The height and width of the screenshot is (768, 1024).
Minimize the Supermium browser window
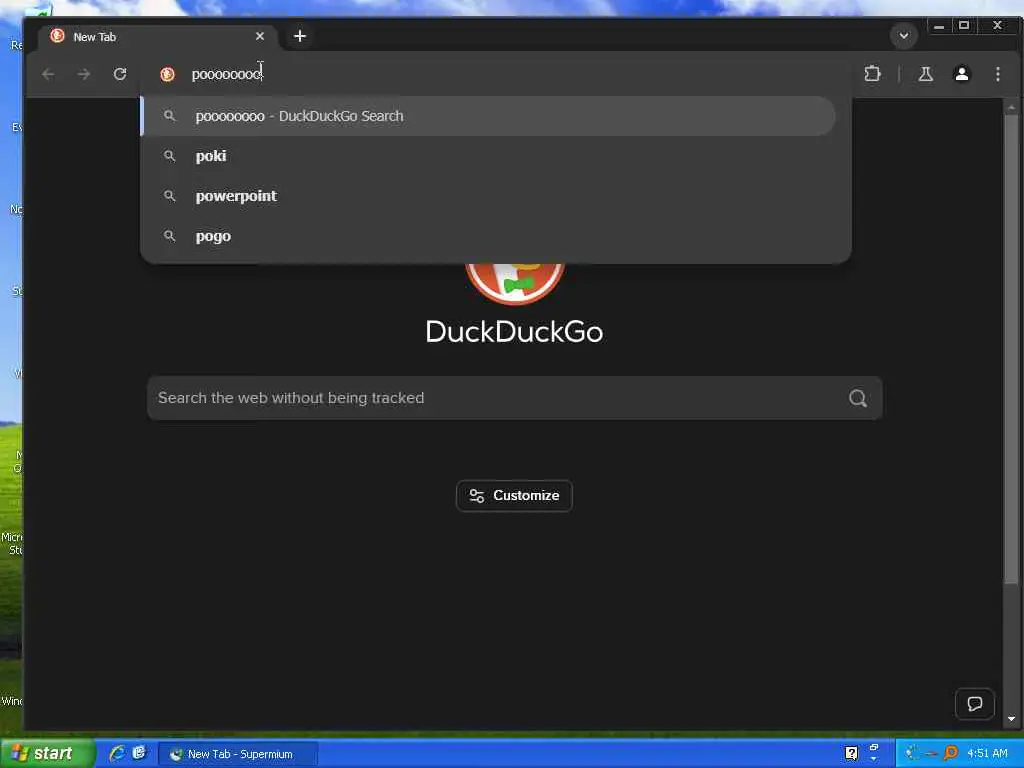[938, 26]
